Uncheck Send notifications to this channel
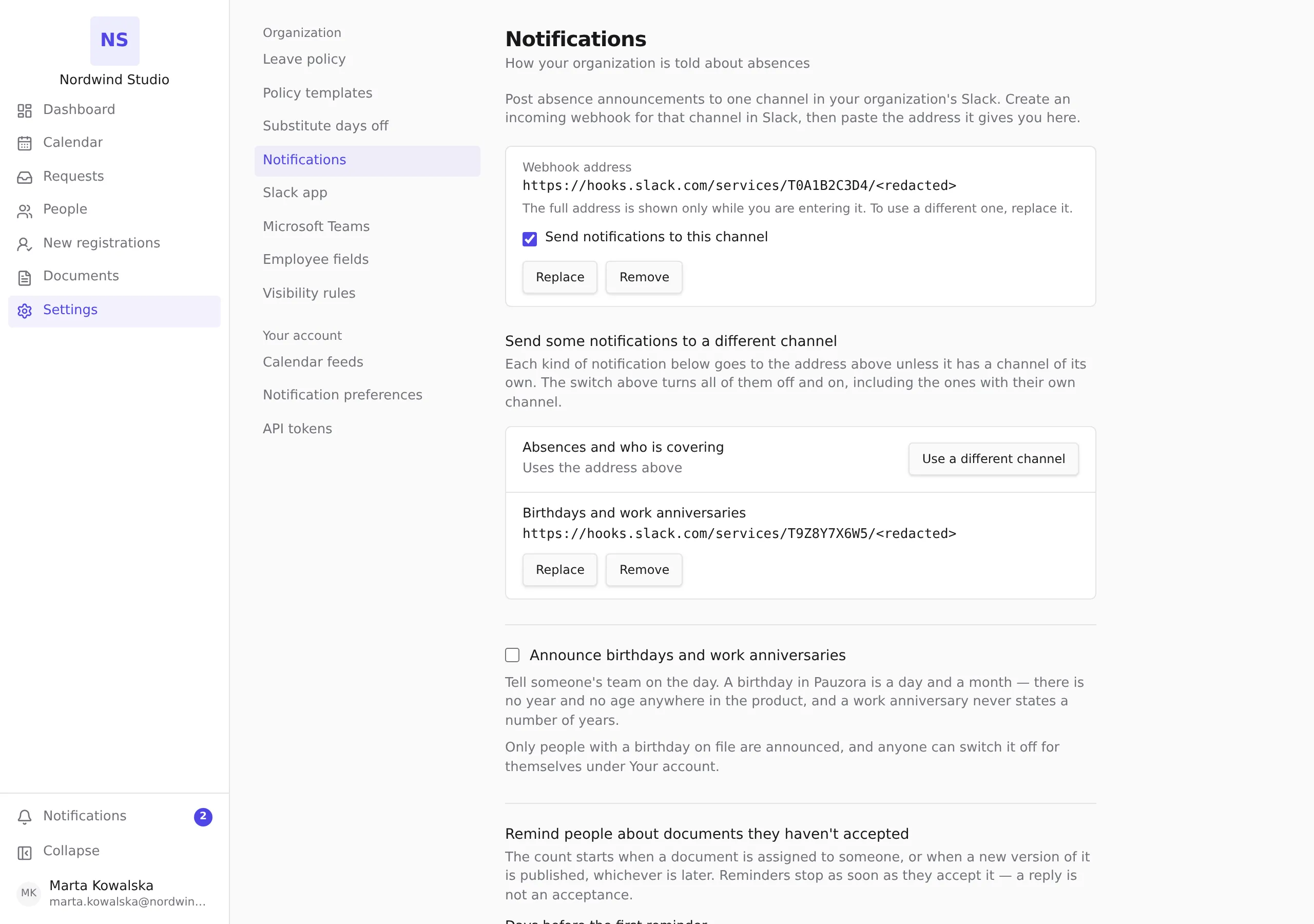The width and height of the screenshot is (1314, 924). pos(529,238)
